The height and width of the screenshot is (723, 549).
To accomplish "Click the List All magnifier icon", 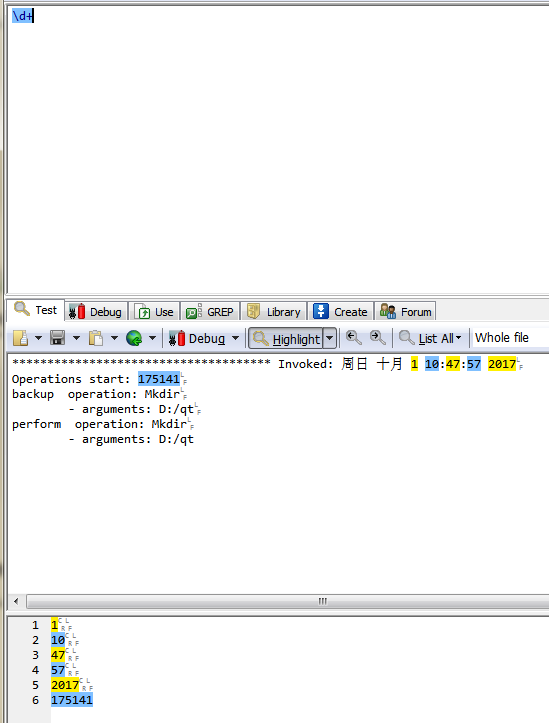I will (x=406, y=338).
